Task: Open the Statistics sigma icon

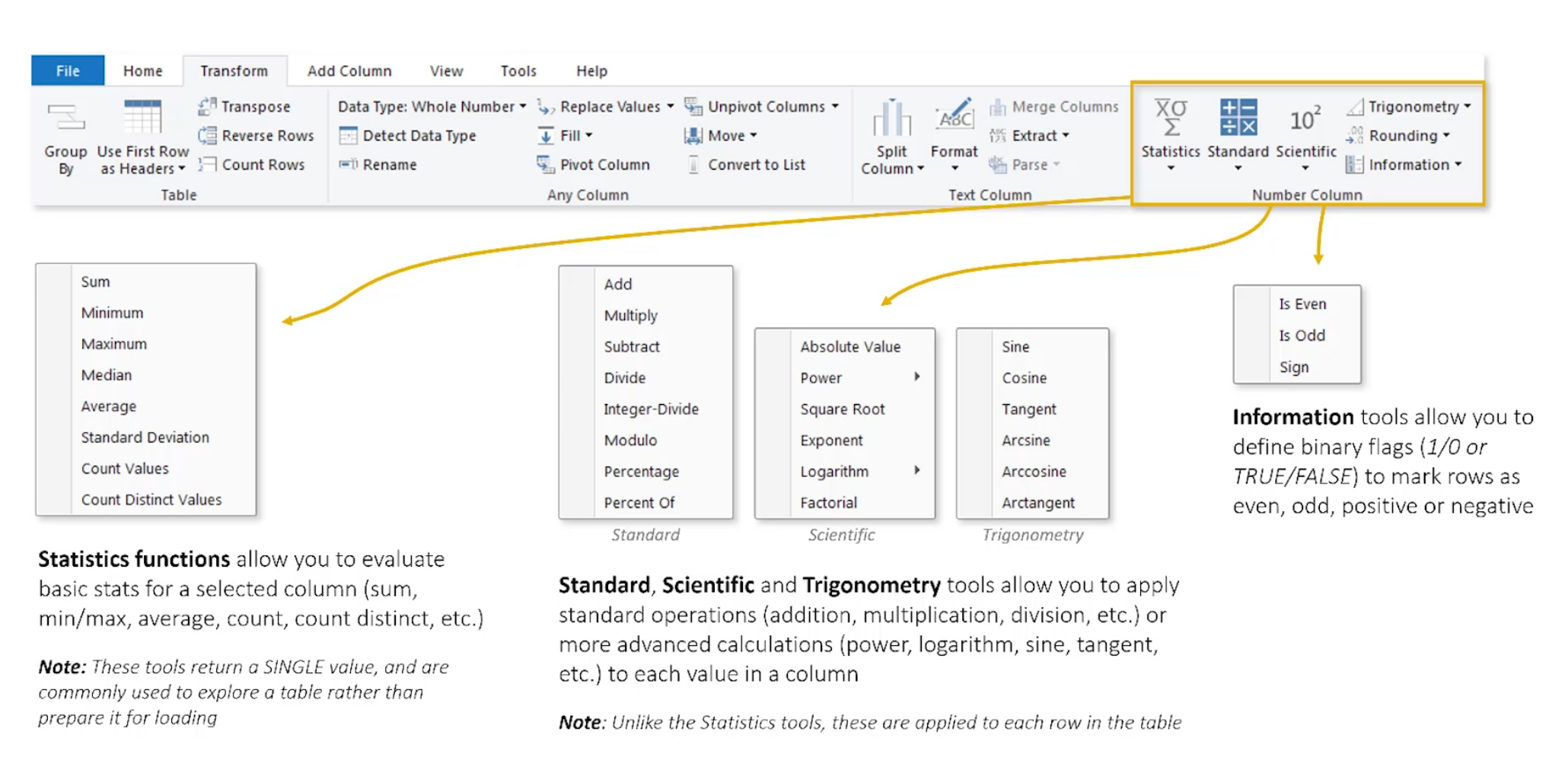Action: click(x=1170, y=118)
